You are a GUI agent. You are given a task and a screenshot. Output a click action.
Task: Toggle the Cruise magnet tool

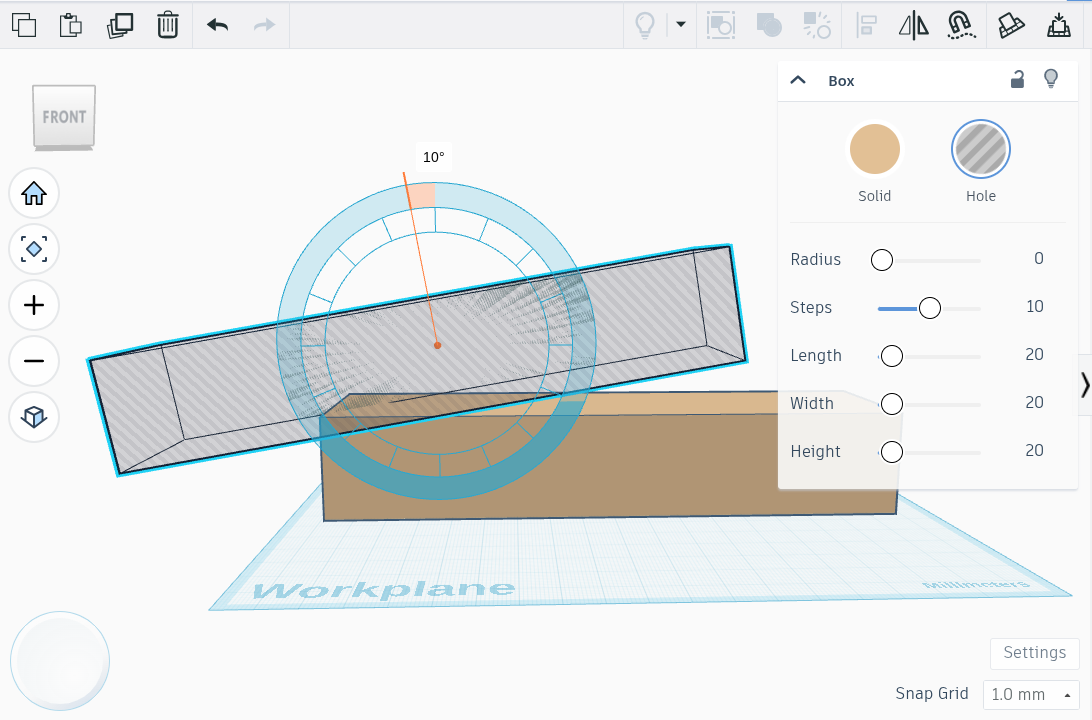click(x=961, y=25)
